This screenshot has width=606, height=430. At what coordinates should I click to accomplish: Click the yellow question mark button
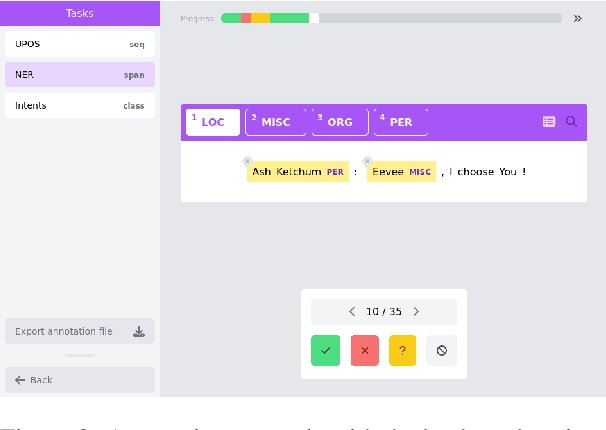coord(403,350)
